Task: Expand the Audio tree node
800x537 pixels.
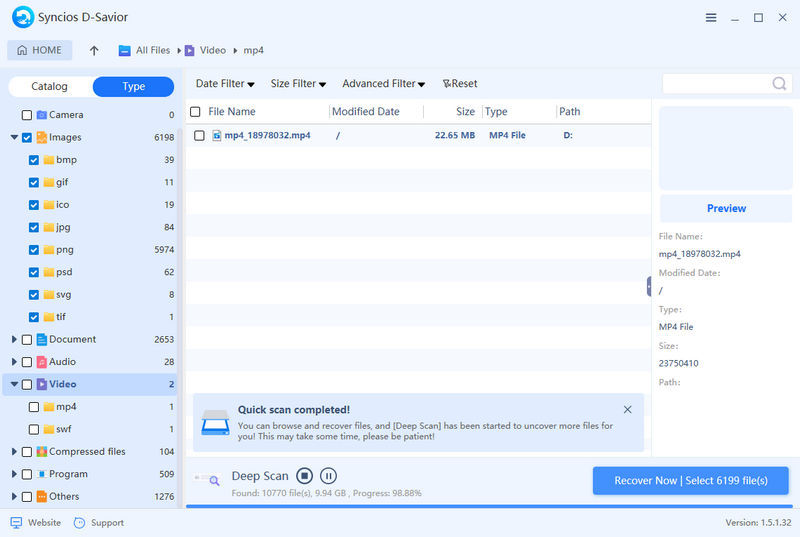Action: pos(14,362)
